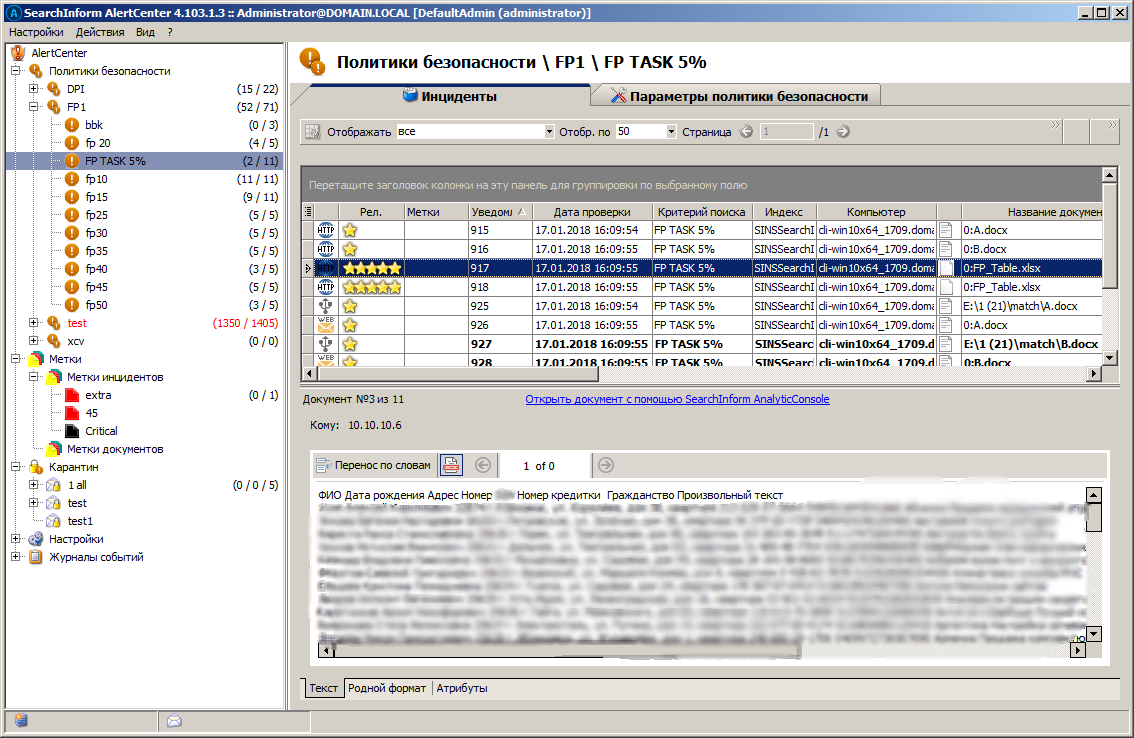The width and height of the screenshot is (1134, 738).
Task: Click the page number input field
Action: pyautogui.click(x=787, y=132)
